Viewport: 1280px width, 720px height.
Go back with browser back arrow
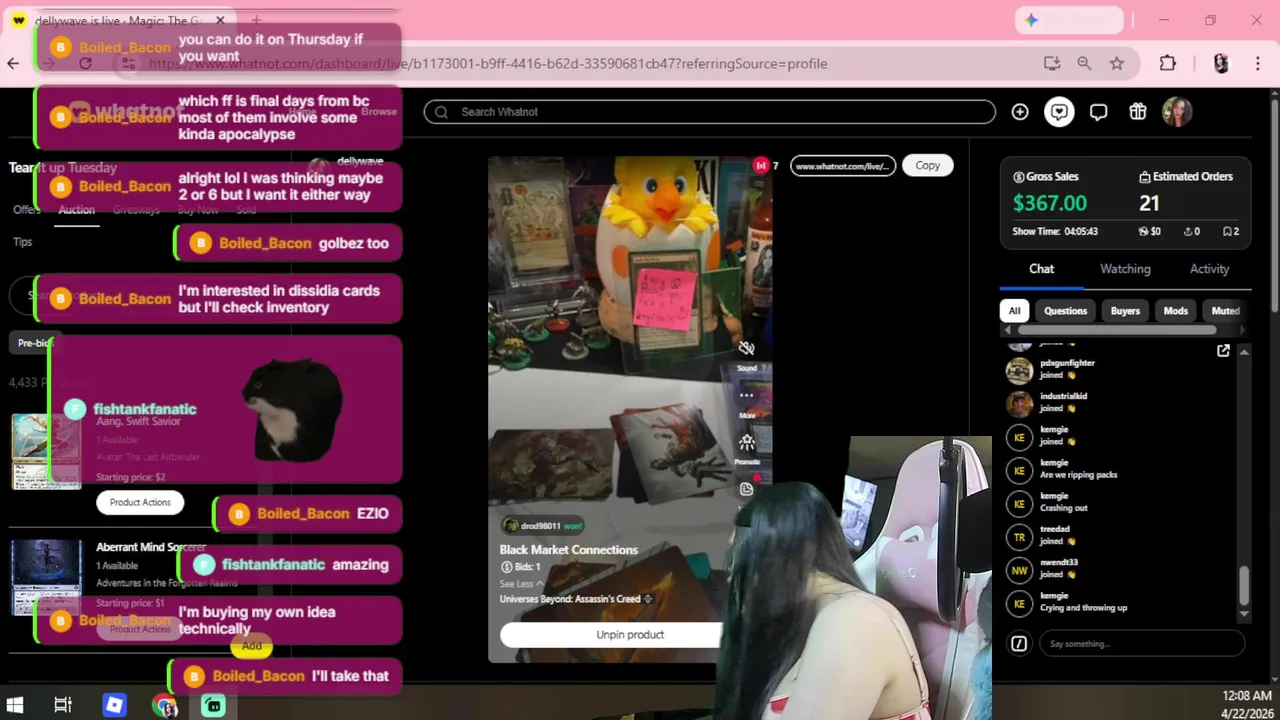click(x=13, y=63)
